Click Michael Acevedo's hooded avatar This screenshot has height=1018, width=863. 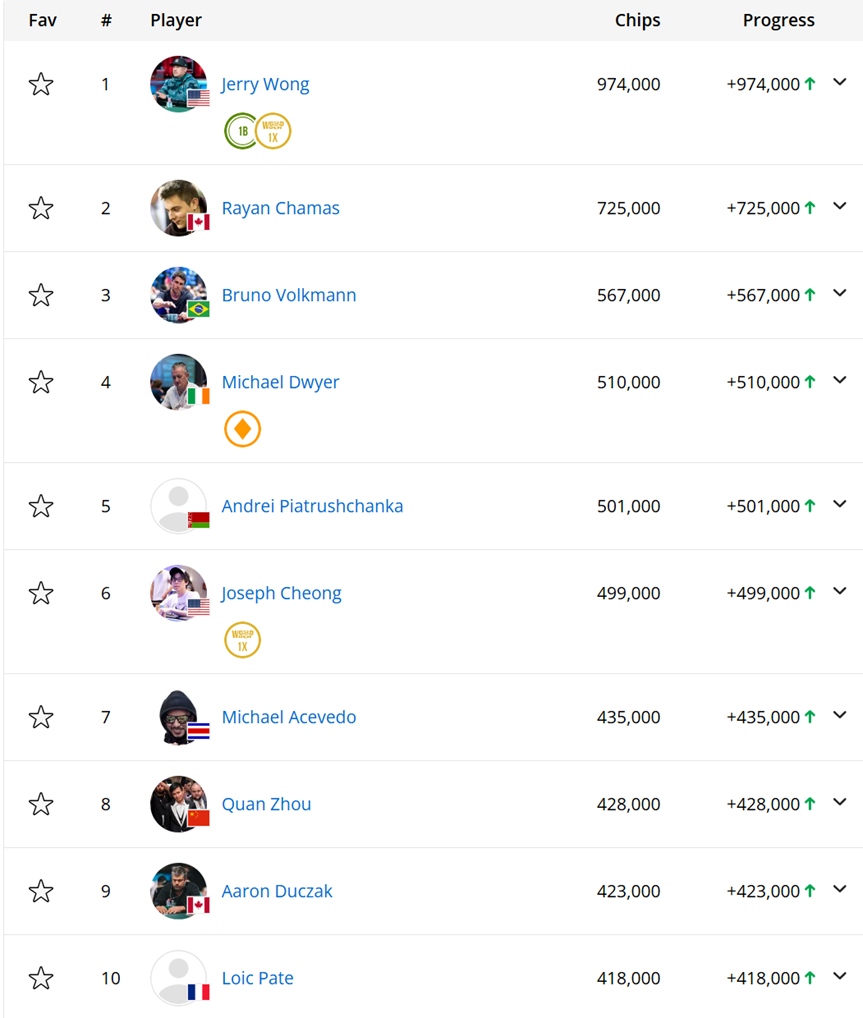point(179,717)
